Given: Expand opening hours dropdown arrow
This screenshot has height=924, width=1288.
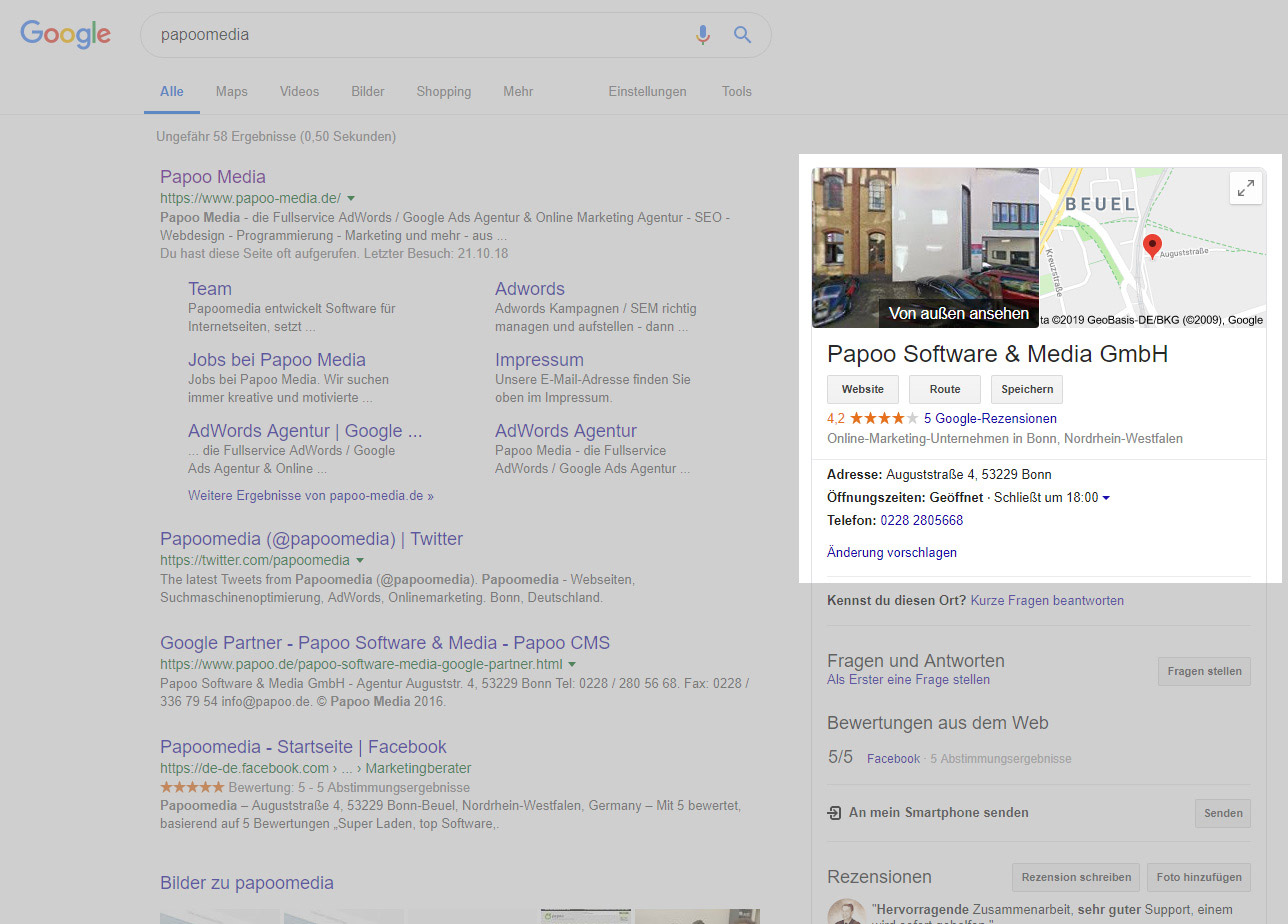Looking at the screenshot, I should point(1106,498).
